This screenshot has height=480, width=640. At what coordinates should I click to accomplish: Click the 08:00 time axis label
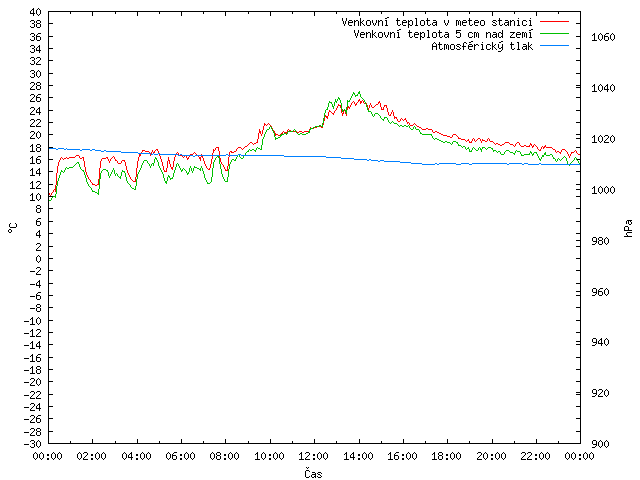point(225,456)
